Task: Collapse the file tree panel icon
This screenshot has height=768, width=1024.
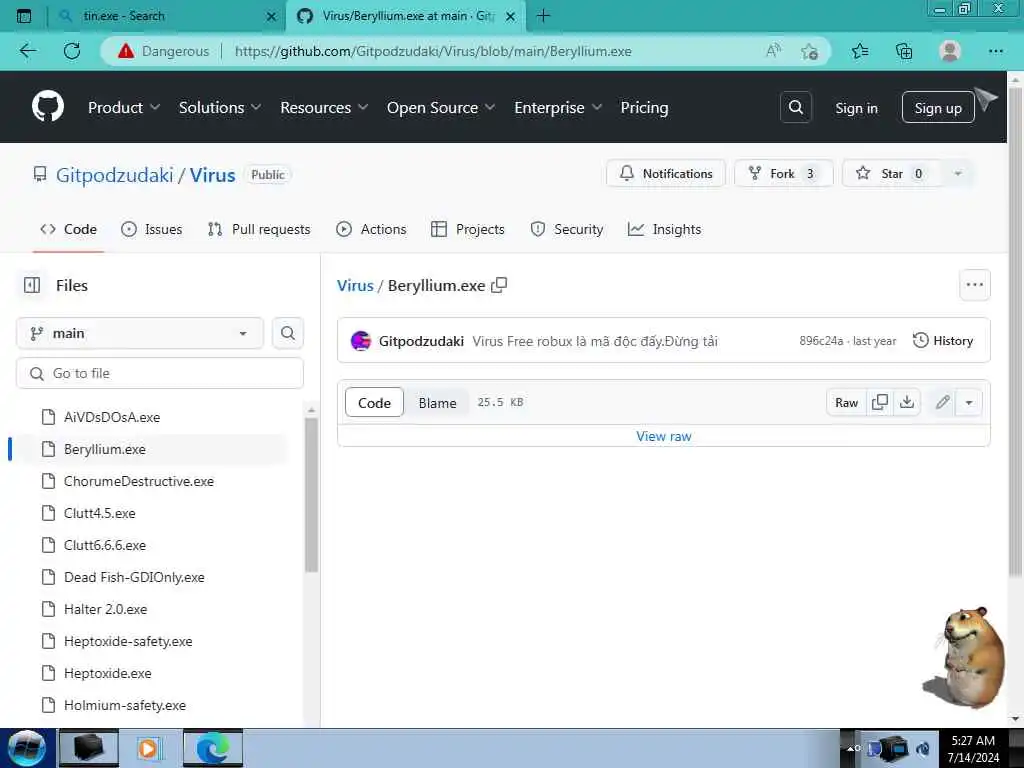Action: (x=31, y=285)
